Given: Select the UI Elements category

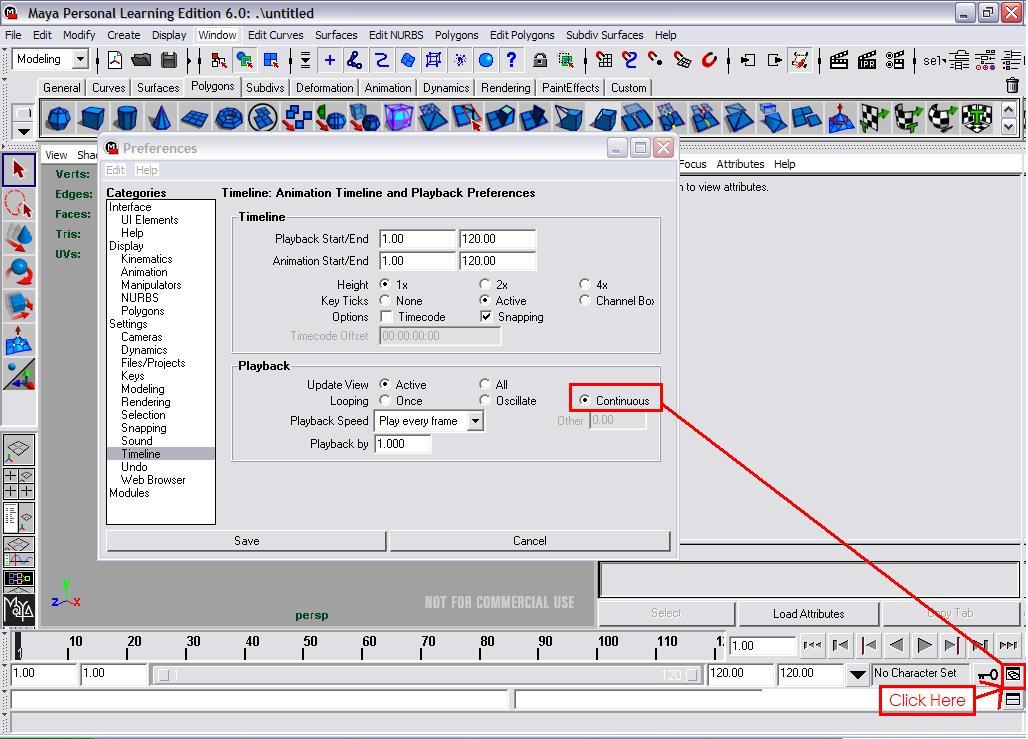Looking at the screenshot, I should coord(149,220).
